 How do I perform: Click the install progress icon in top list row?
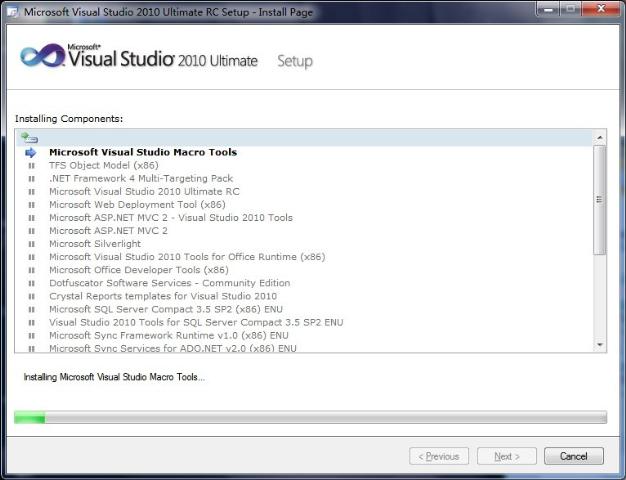[x=30, y=138]
